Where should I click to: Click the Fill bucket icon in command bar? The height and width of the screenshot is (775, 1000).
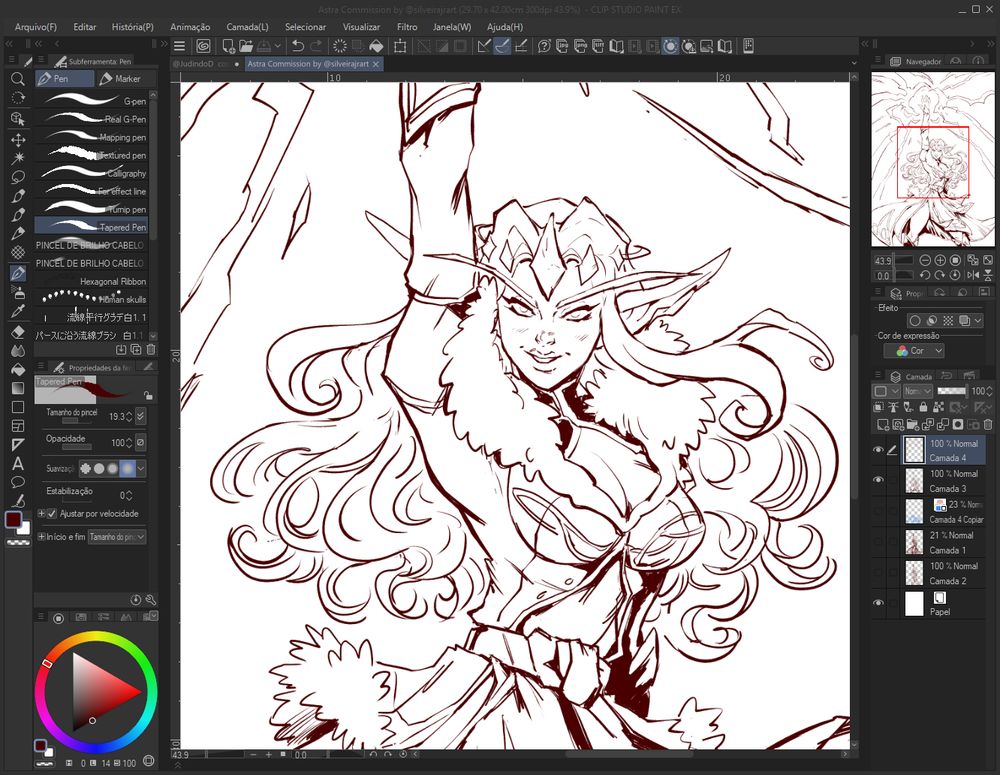coord(376,46)
